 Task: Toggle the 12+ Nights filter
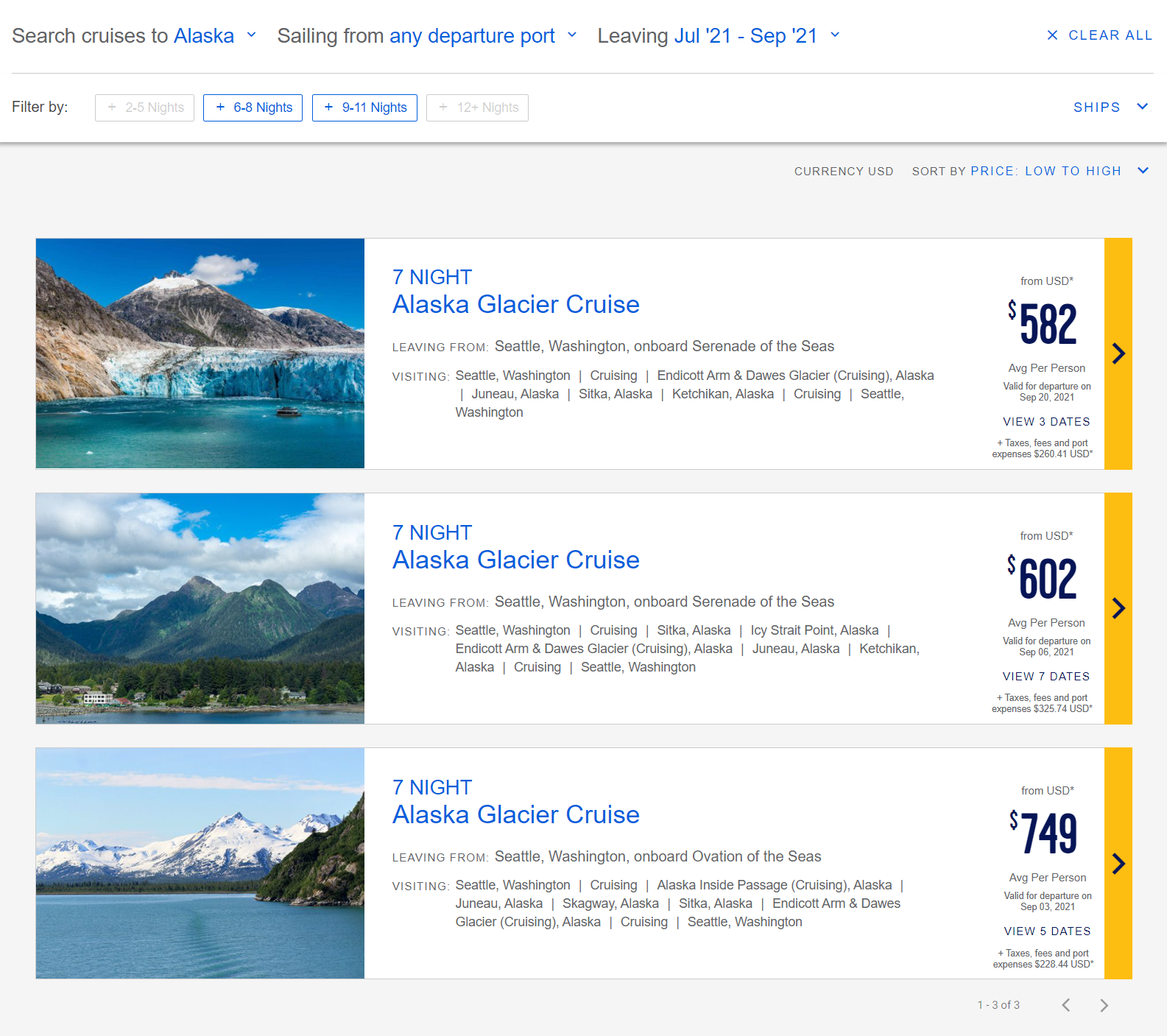477,108
